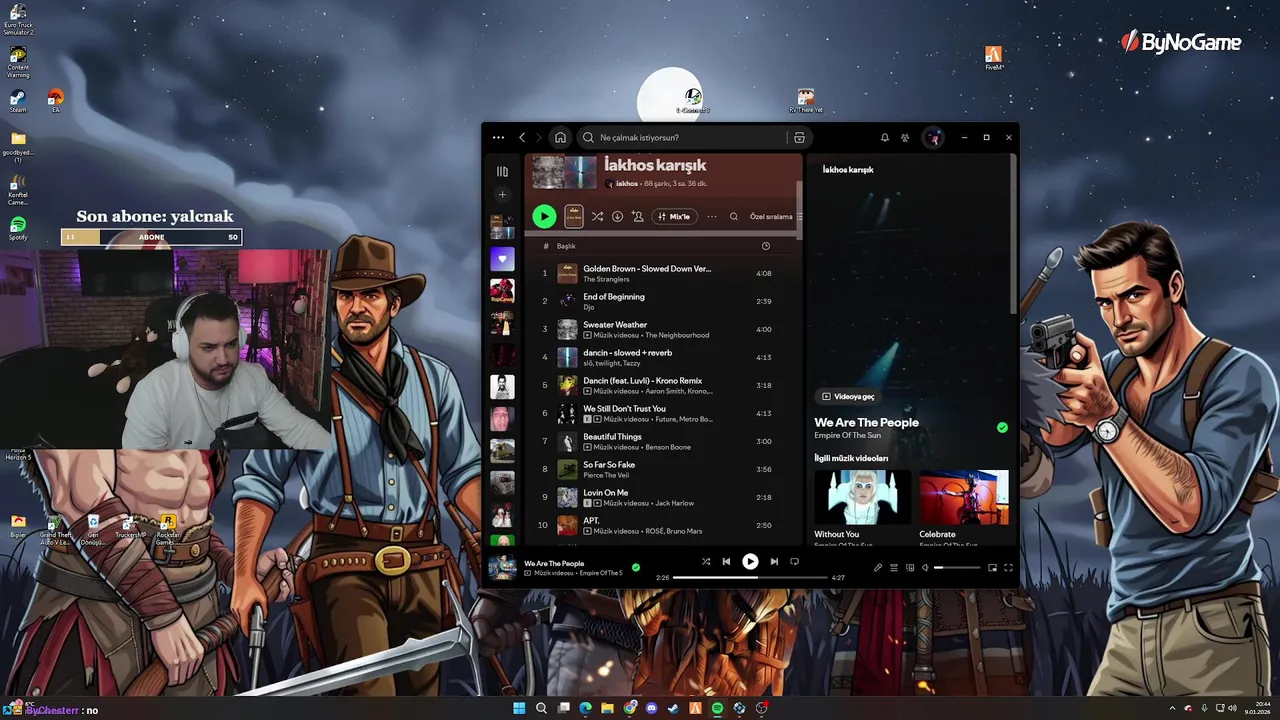Collapse the Your Library sidebar
This screenshot has width=1280, height=720.
(502, 171)
